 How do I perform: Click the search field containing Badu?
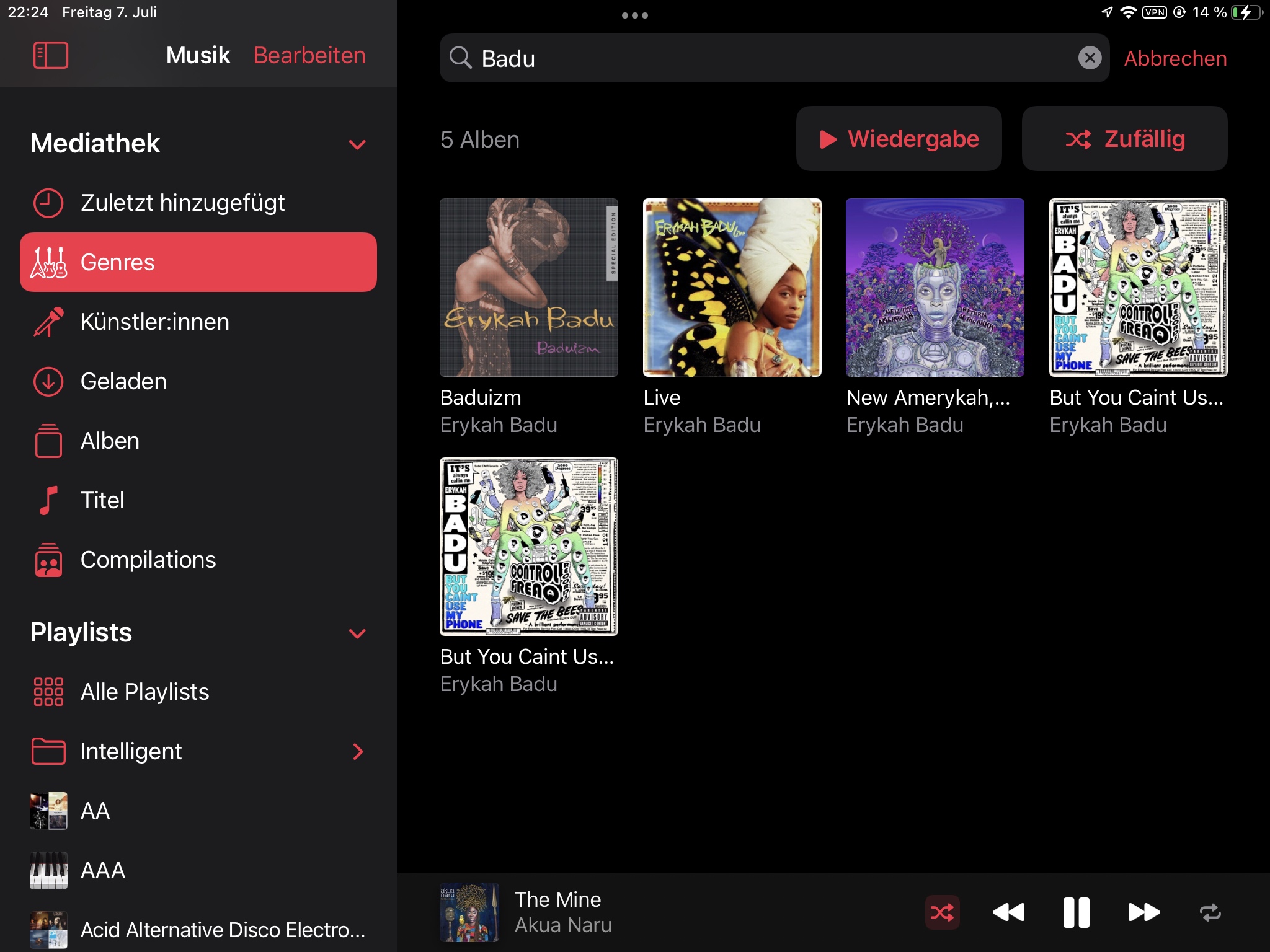(x=774, y=58)
